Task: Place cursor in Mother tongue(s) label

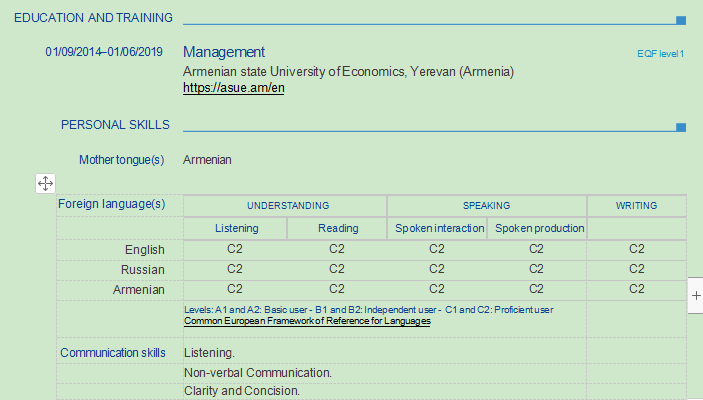Action: coord(121,160)
